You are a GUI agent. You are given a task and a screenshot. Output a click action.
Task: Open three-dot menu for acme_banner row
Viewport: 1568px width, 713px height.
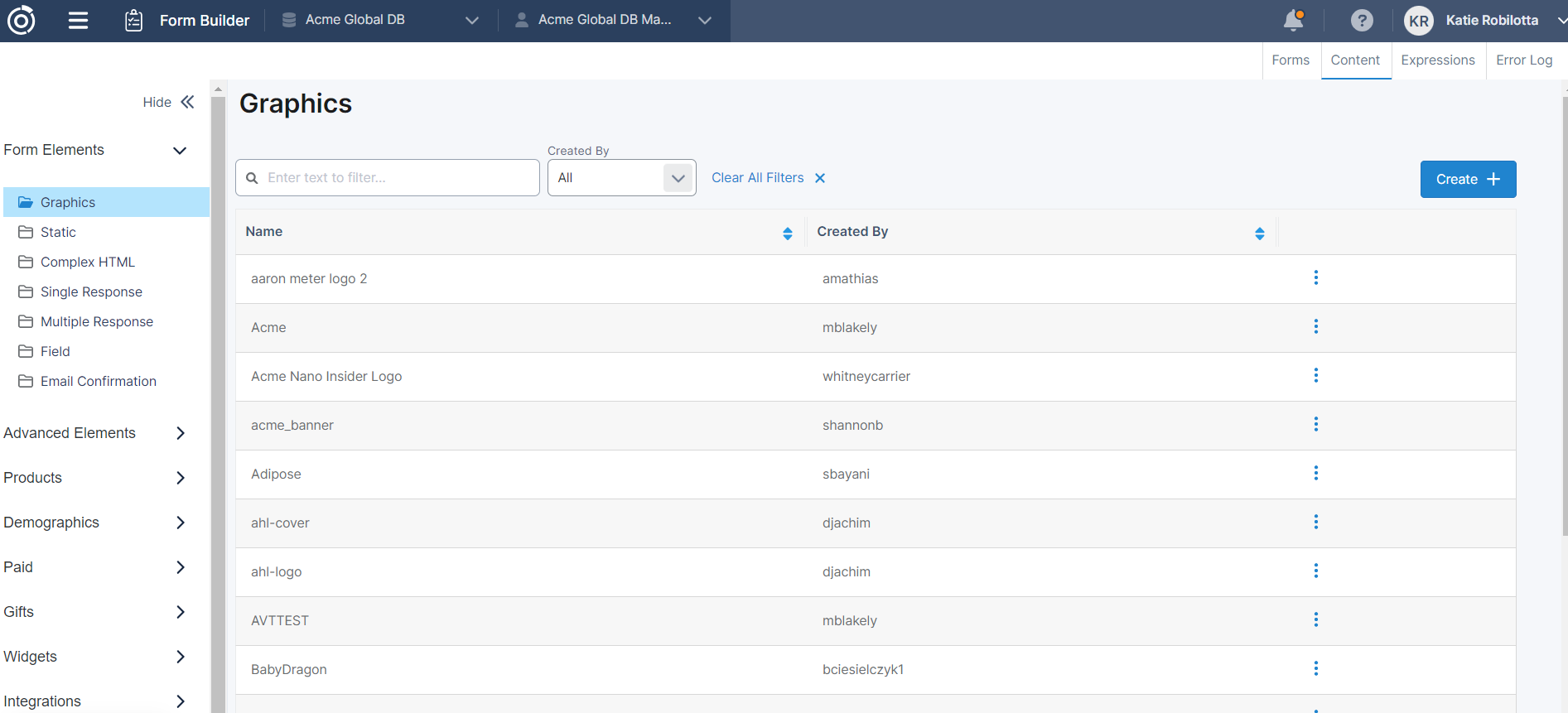pos(1315,425)
